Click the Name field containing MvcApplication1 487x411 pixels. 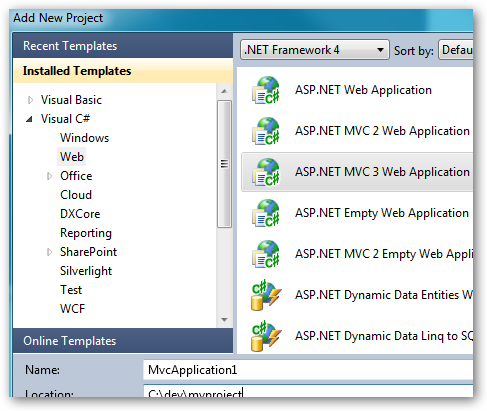[x=308, y=370]
